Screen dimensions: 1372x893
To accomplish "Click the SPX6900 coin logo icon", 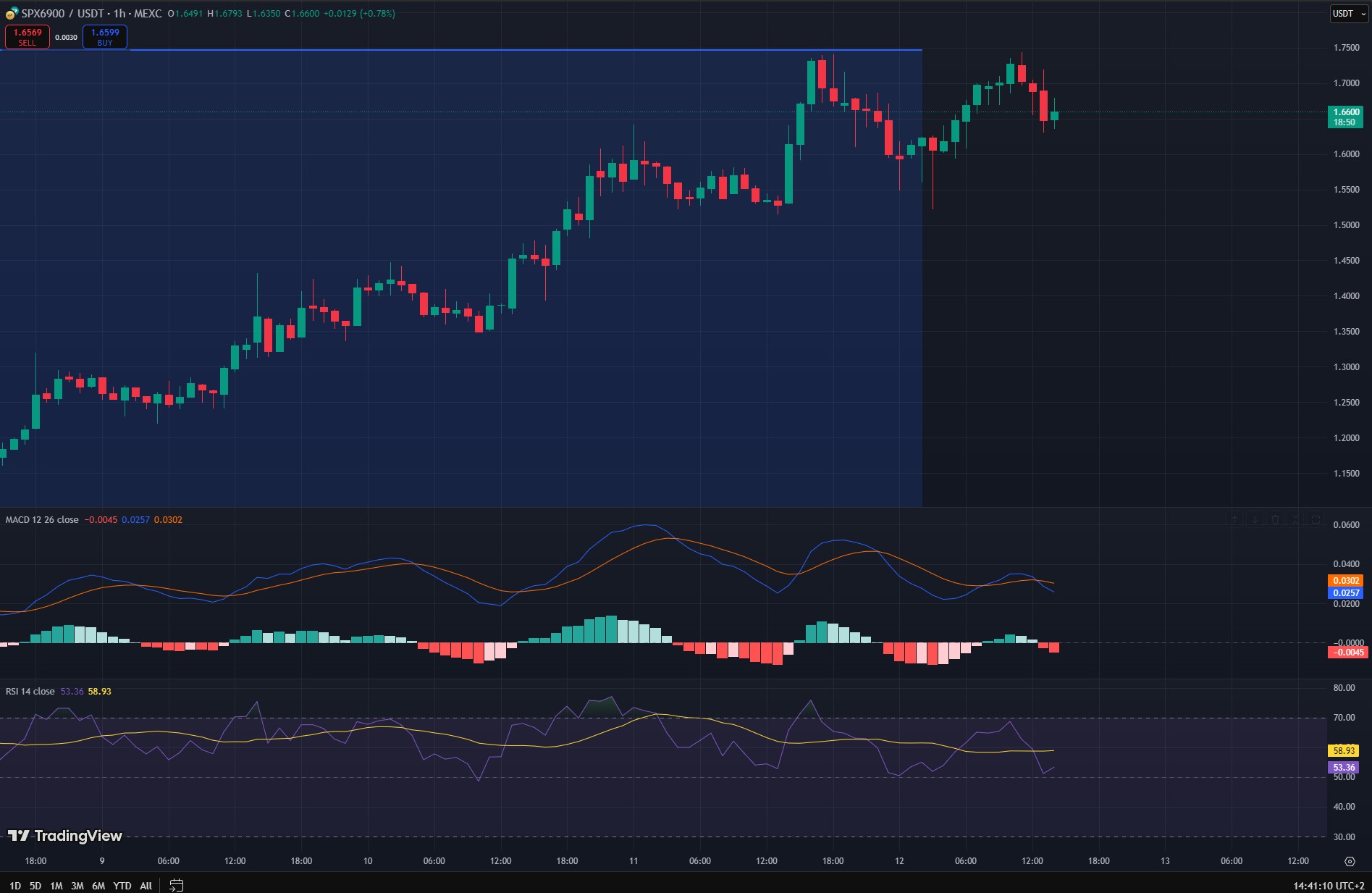I will pyautogui.click(x=12, y=13).
